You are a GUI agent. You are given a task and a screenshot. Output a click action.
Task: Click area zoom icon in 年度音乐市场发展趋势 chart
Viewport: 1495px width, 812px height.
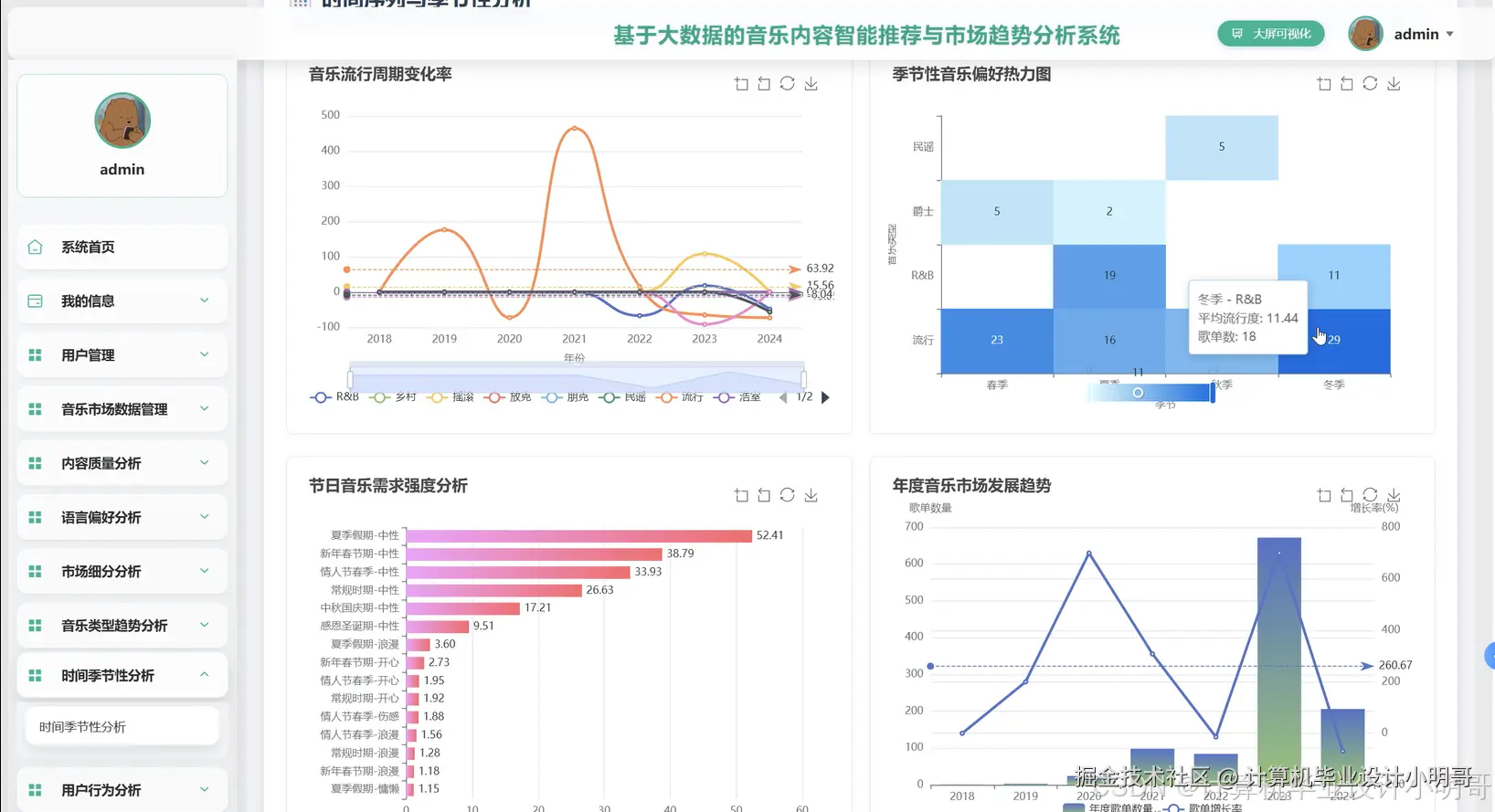click(x=1324, y=495)
